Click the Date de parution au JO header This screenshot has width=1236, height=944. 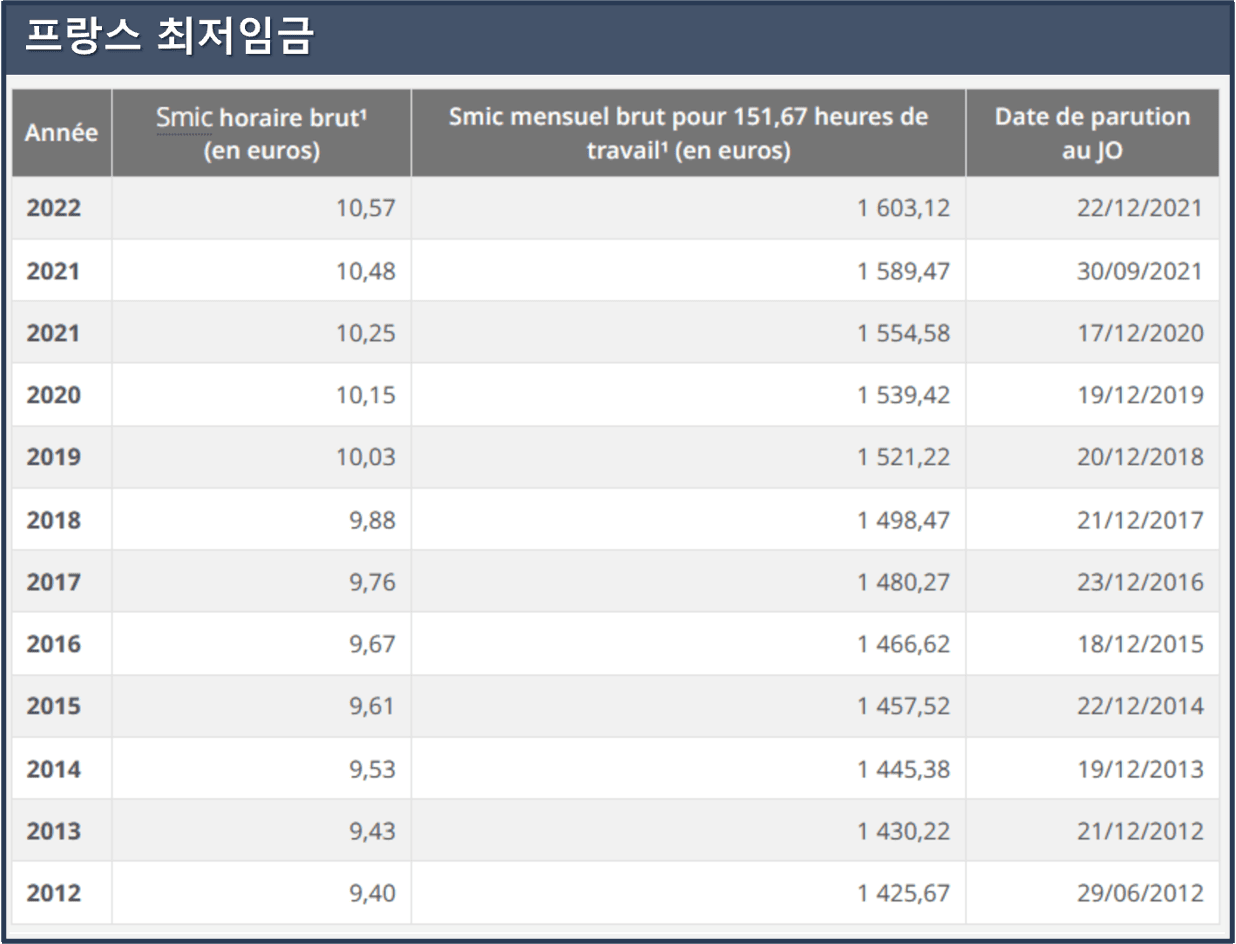point(1092,133)
